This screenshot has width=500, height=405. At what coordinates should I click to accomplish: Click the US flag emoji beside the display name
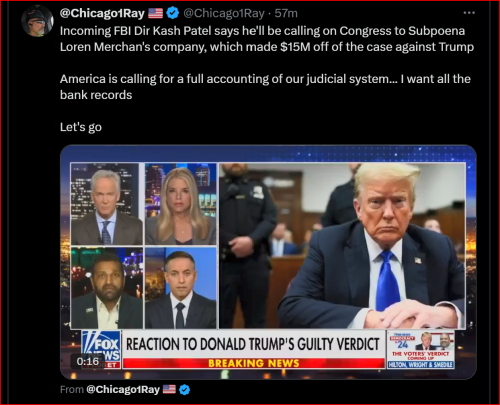pos(155,13)
